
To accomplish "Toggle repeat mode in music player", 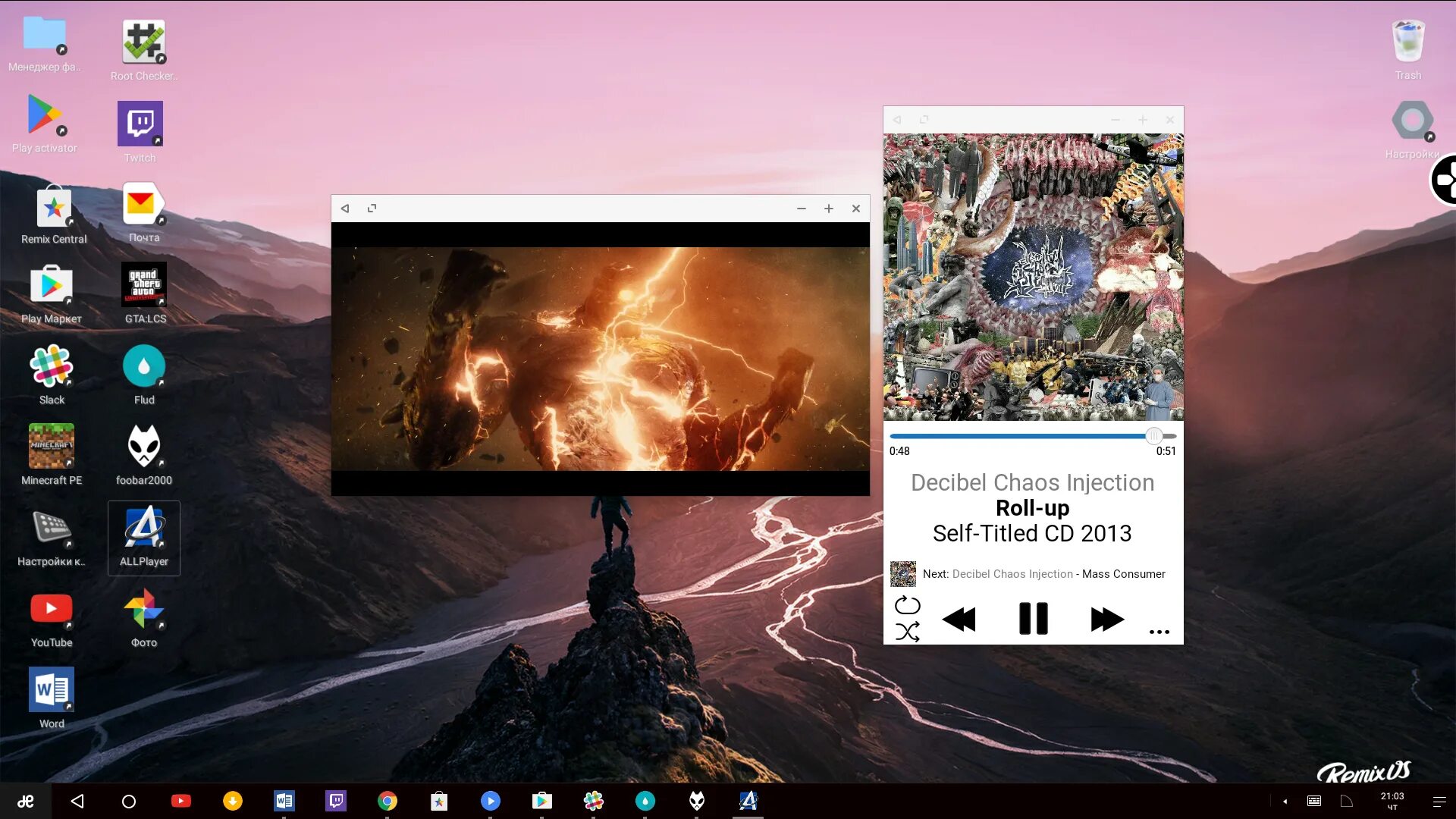I will (907, 605).
